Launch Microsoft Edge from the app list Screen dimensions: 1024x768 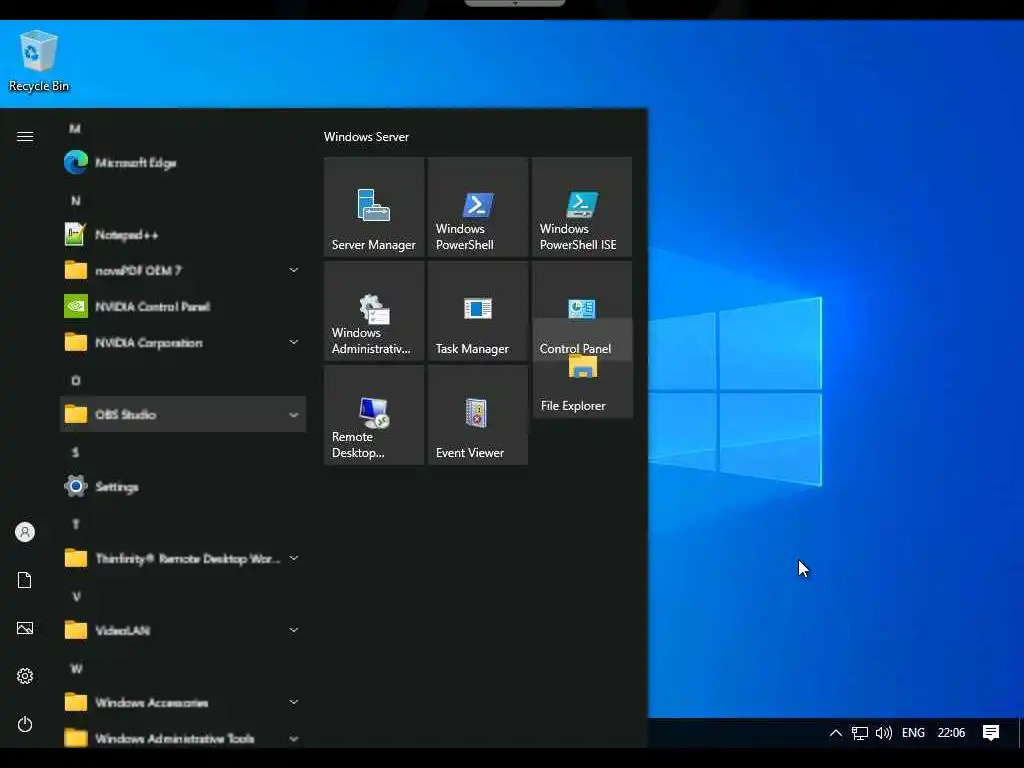click(x=183, y=163)
